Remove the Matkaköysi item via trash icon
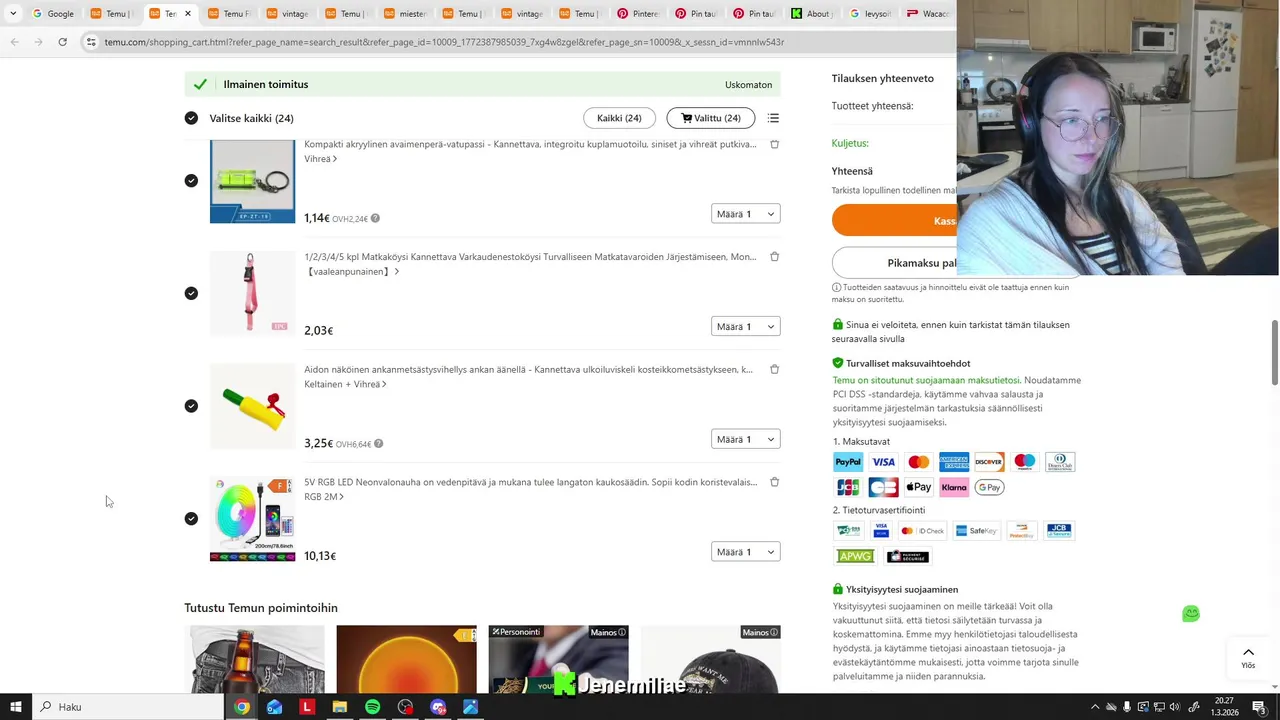This screenshot has height=720, width=1280. click(x=774, y=257)
